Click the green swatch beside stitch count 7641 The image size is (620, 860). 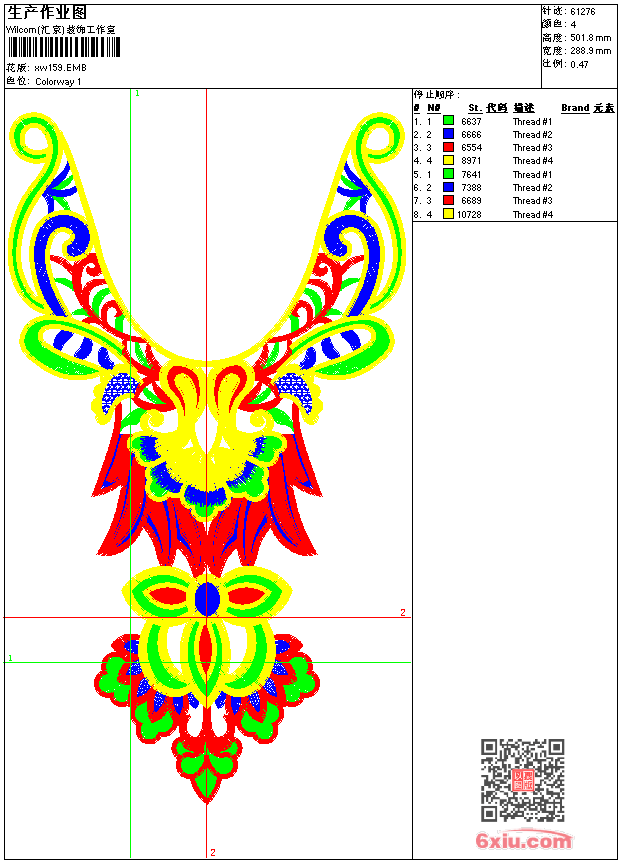[x=448, y=174]
